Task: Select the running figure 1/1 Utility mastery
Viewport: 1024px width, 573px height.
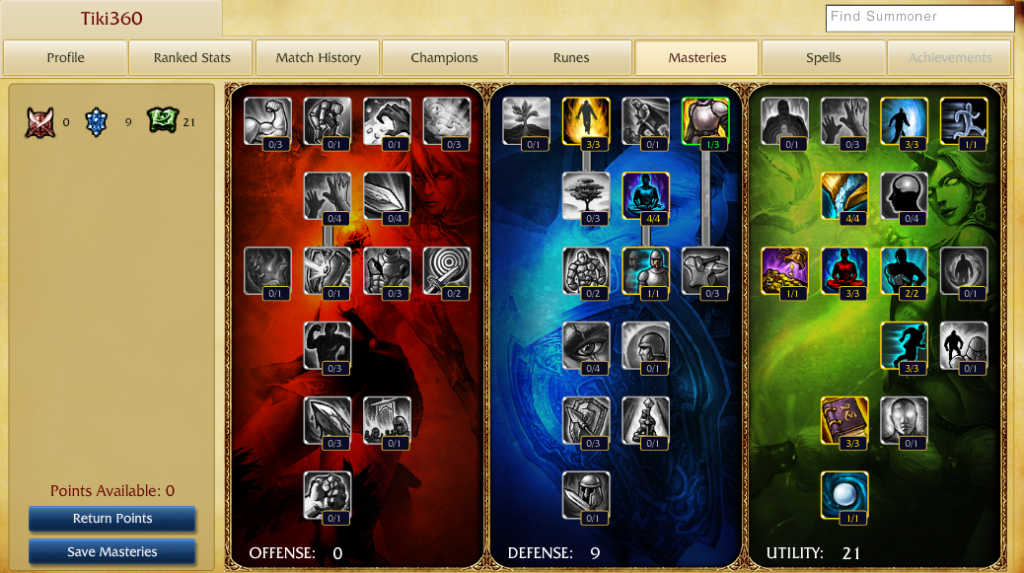Action: point(964,122)
